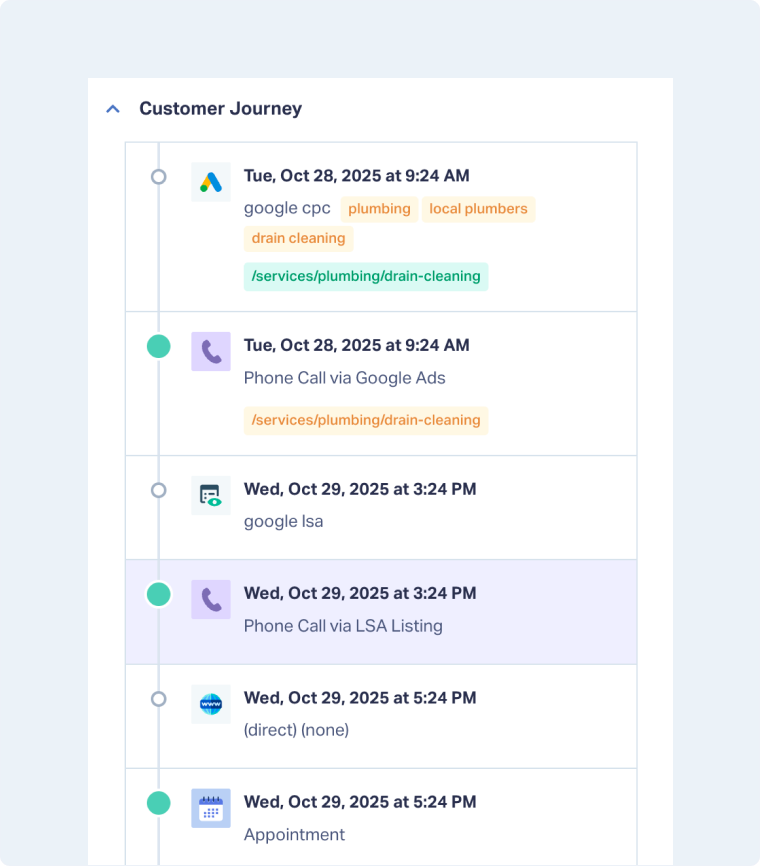Click the globe icon beside the direct visit
Viewport: 760px width, 866px height.
point(210,704)
